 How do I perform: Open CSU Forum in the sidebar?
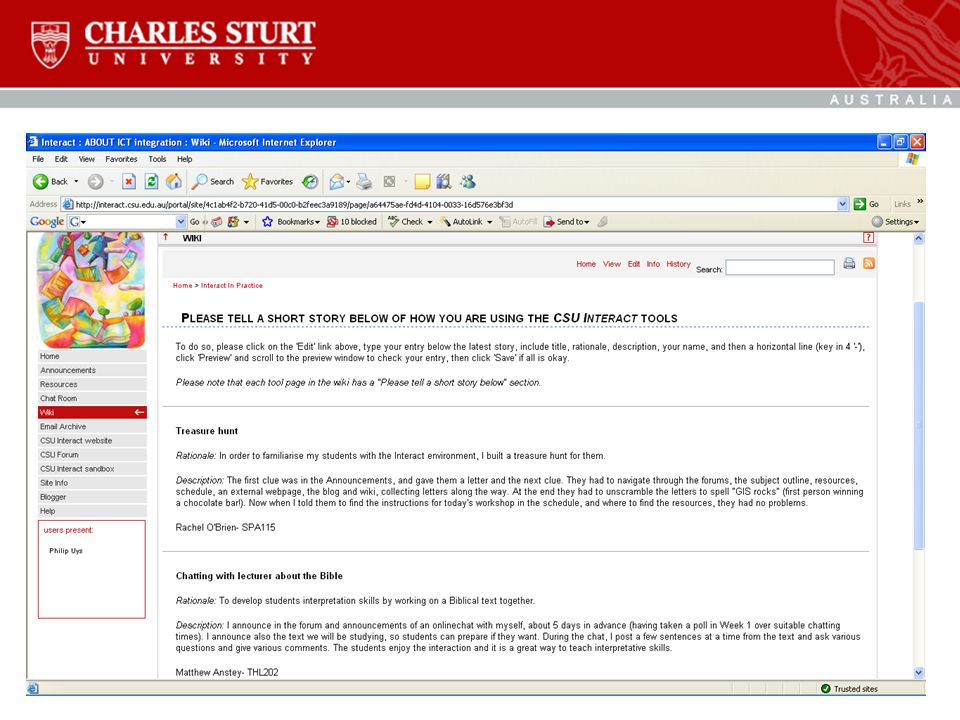click(x=92, y=455)
